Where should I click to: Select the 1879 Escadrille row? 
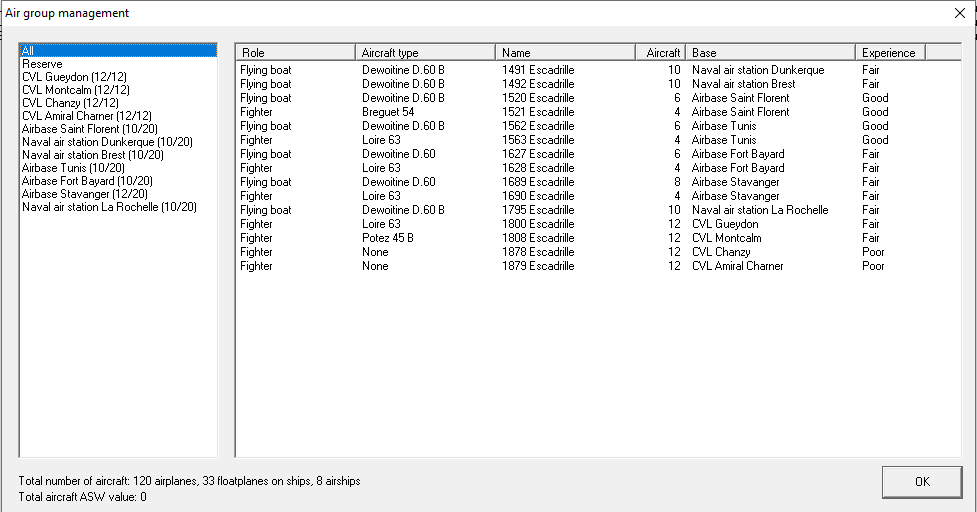538,267
